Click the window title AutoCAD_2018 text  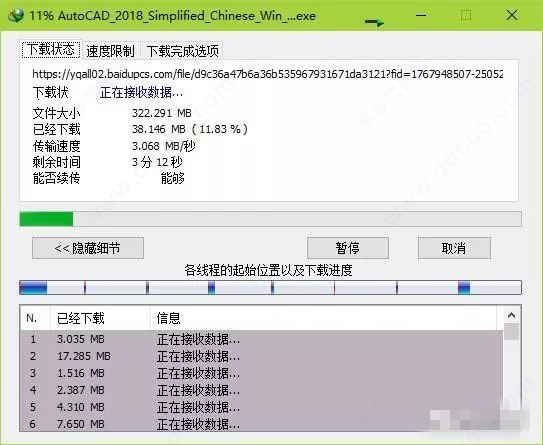172,16
